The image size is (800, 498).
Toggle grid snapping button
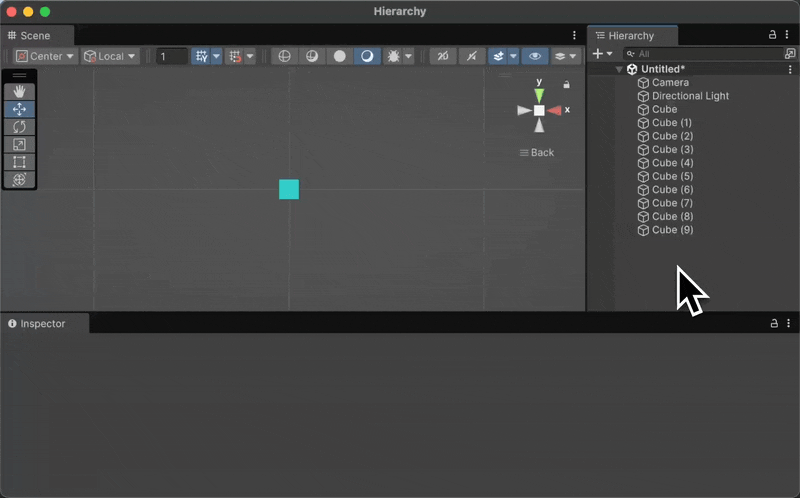(235, 56)
